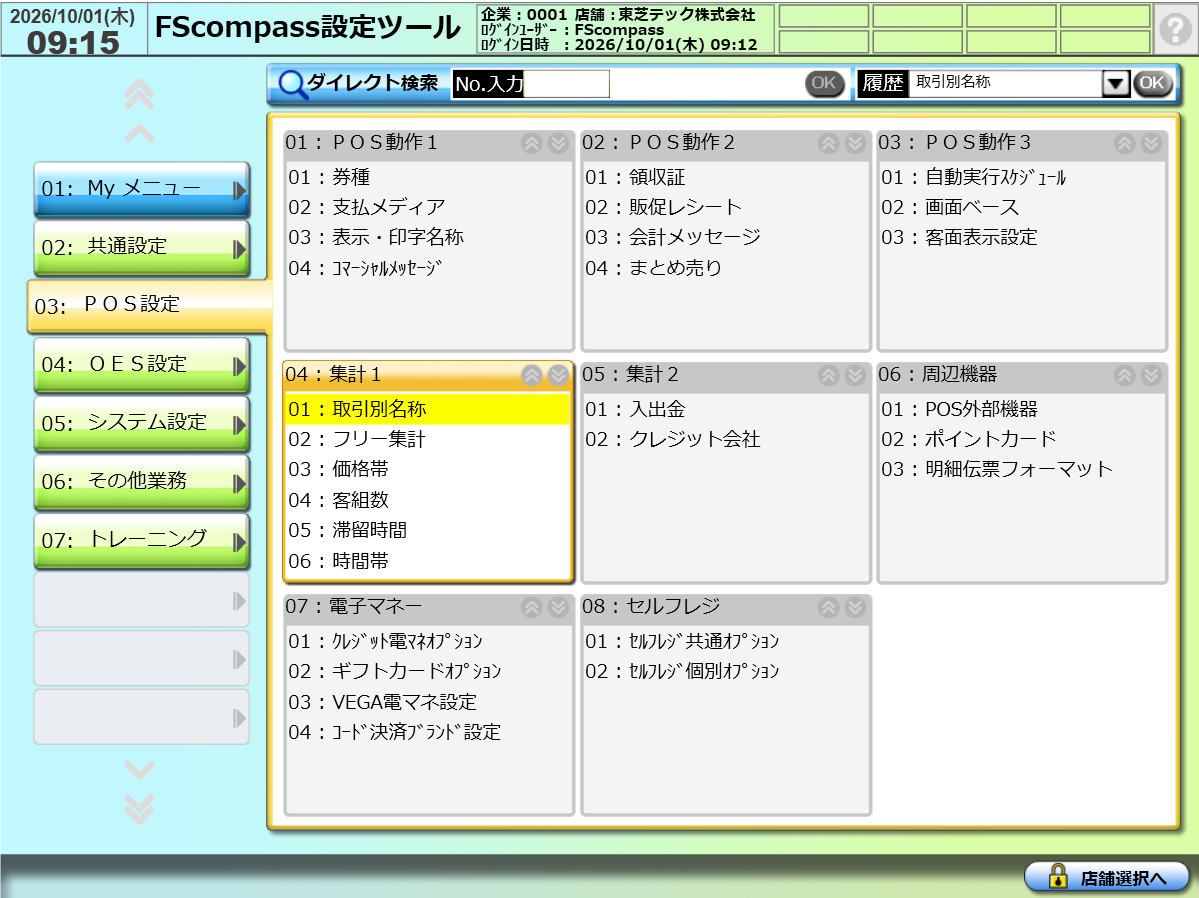The height and width of the screenshot is (898, 1199).
Task: Open the help question mark icon
Action: click(1175, 29)
